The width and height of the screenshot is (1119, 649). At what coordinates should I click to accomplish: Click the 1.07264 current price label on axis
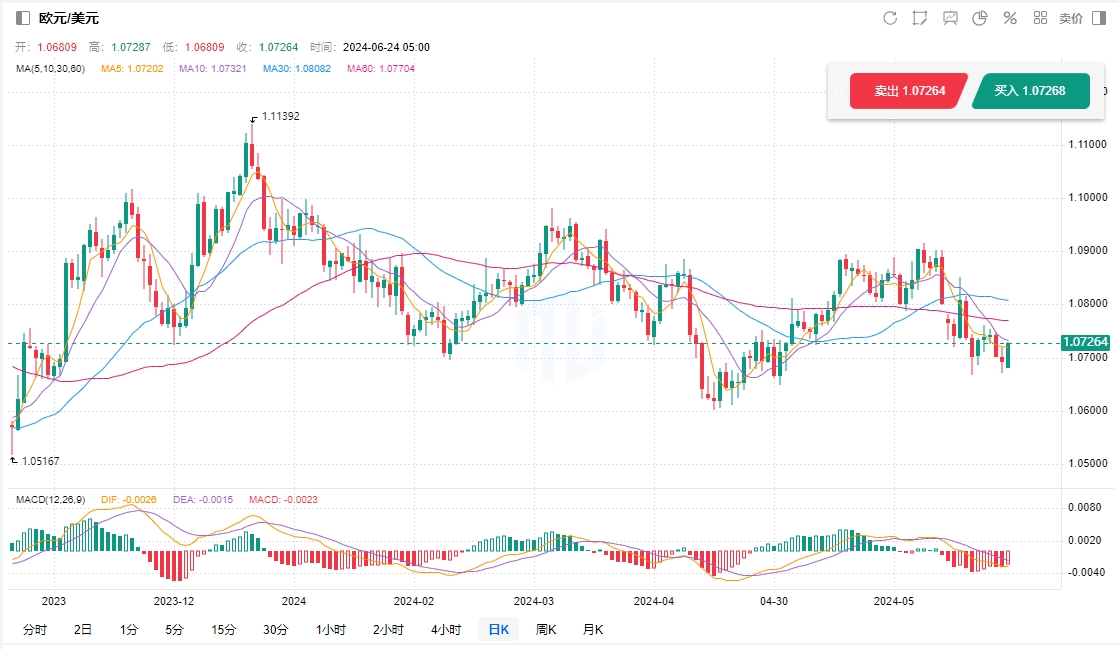click(x=1085, y=342)
